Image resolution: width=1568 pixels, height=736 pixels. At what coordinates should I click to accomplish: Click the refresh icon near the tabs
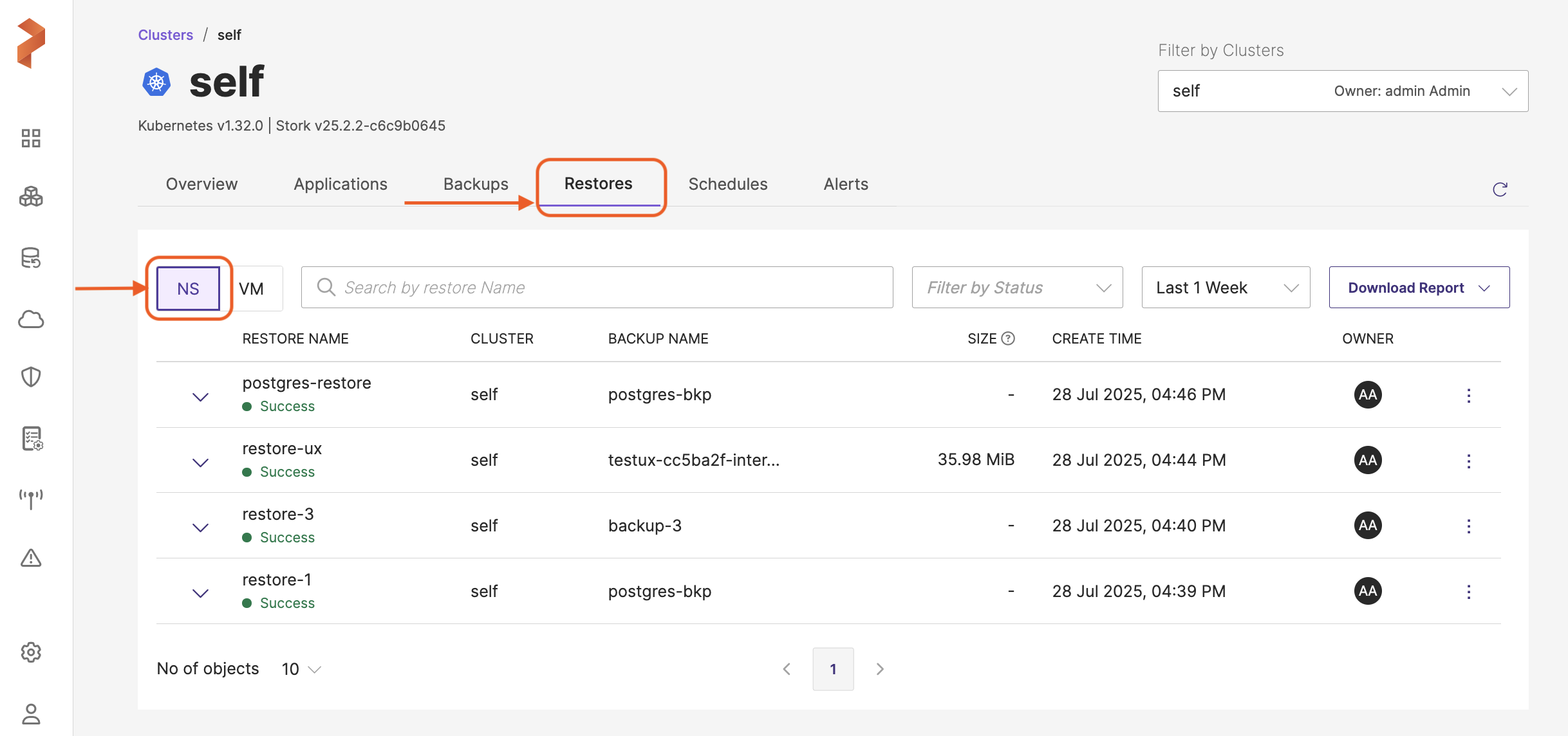click(x=1500, y=189)
